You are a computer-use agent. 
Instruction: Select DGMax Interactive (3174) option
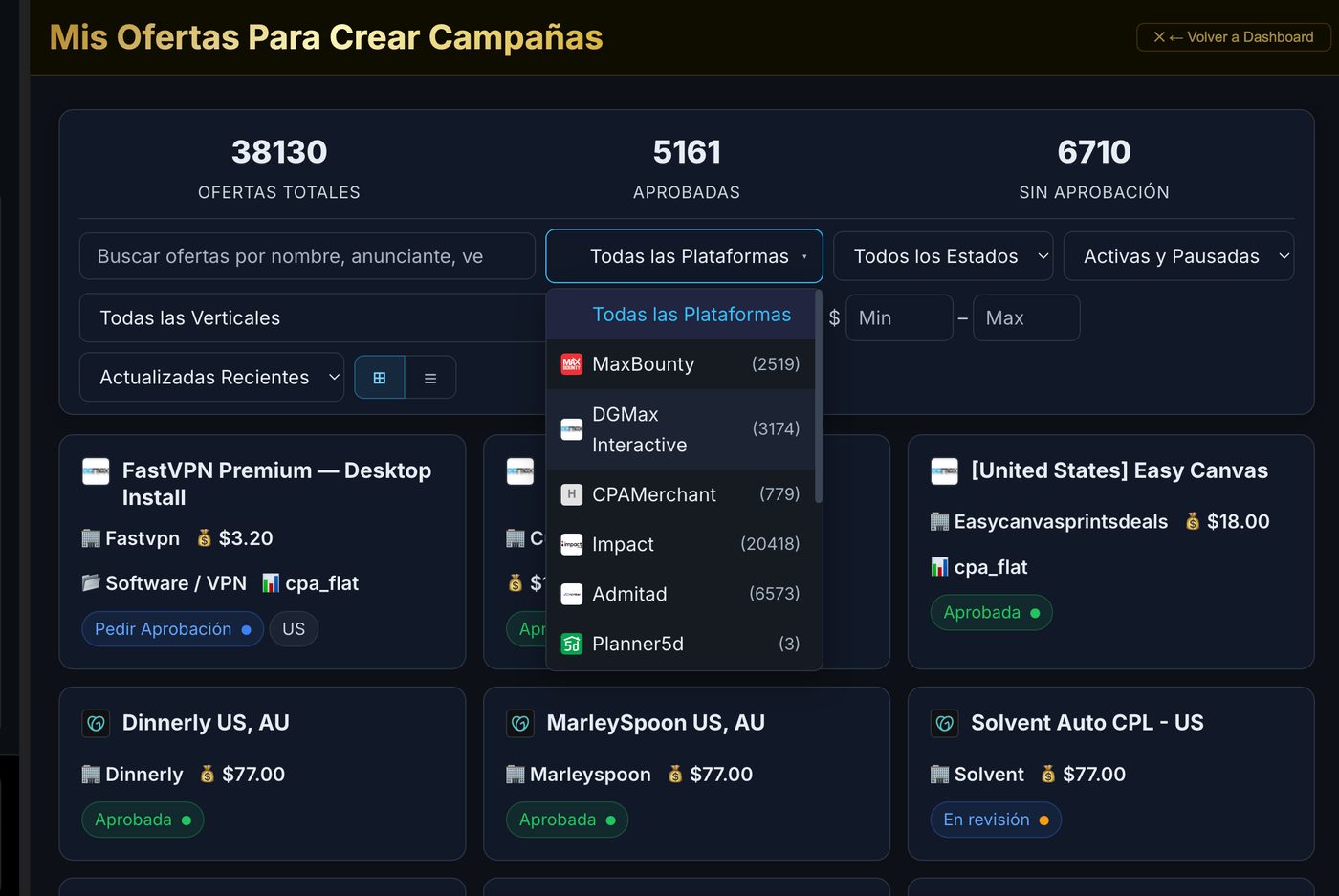click(681, 429)
